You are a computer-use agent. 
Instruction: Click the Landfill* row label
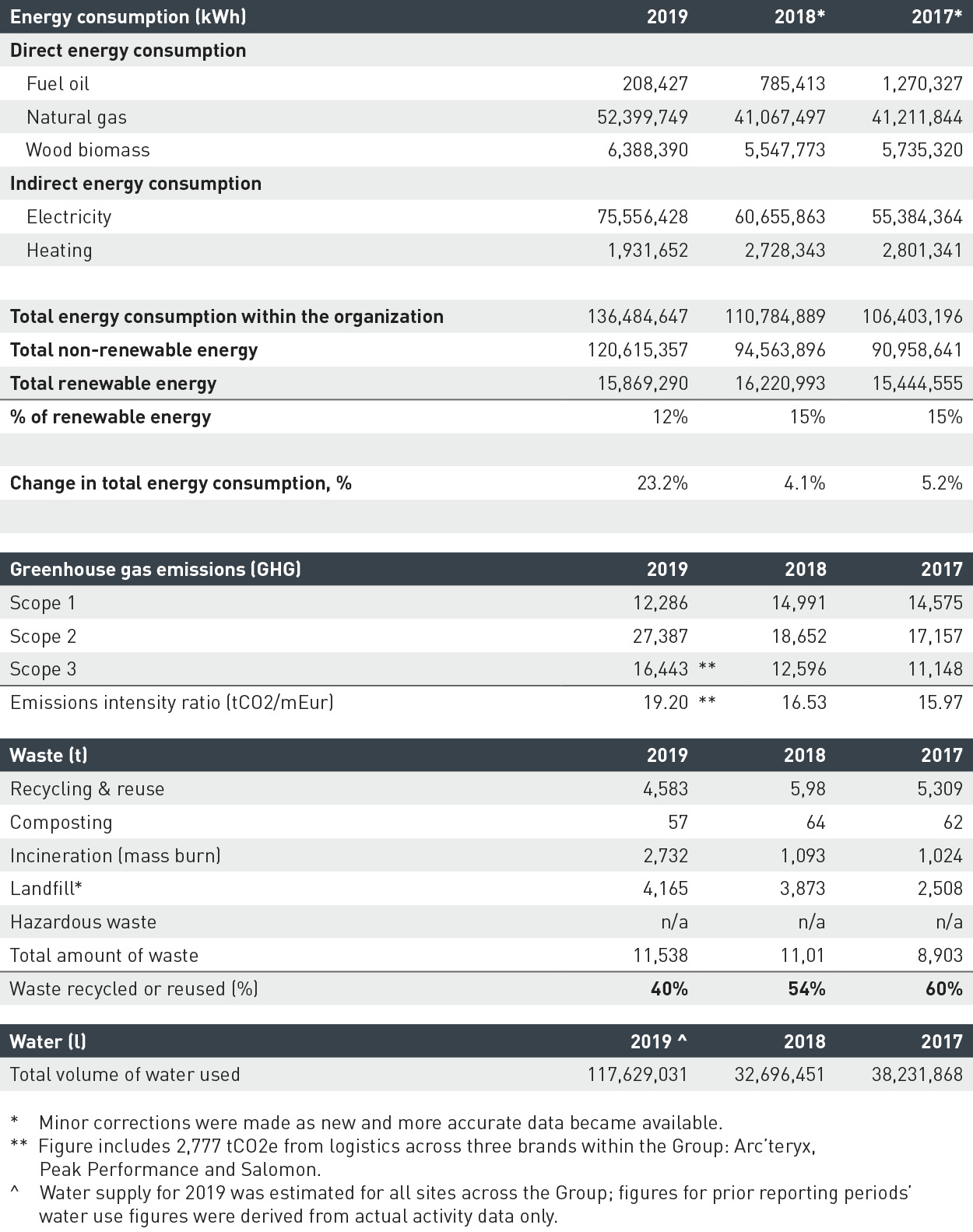click(46, 889)
